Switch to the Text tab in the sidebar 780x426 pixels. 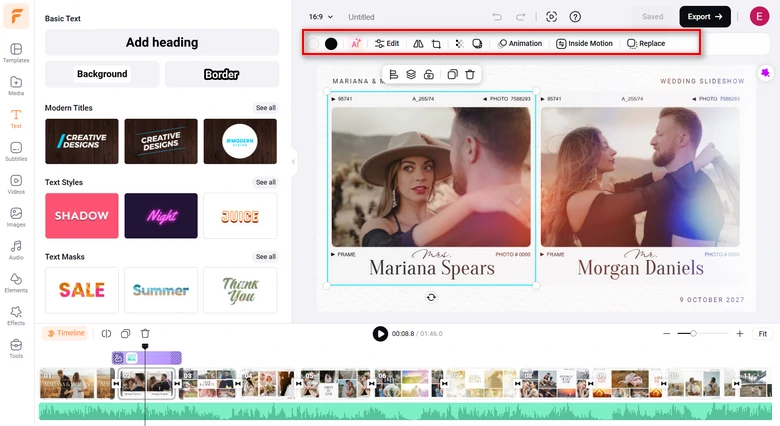pyautogui.click(x=16, y=118)
